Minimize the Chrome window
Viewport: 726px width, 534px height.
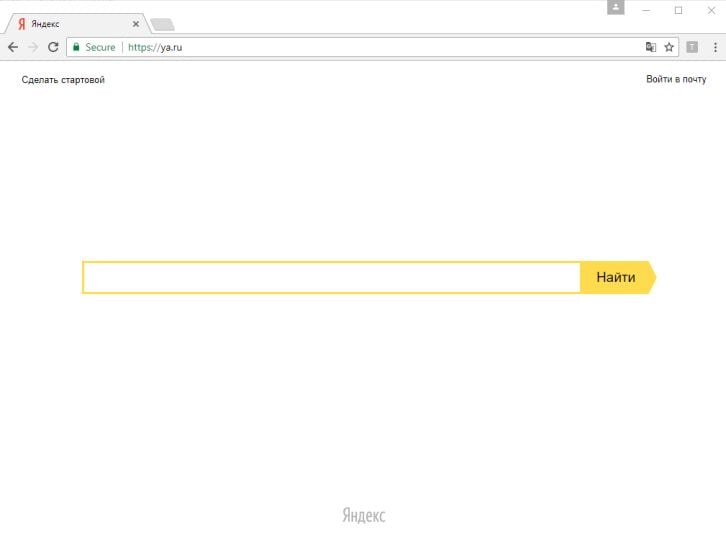point(646,10)
